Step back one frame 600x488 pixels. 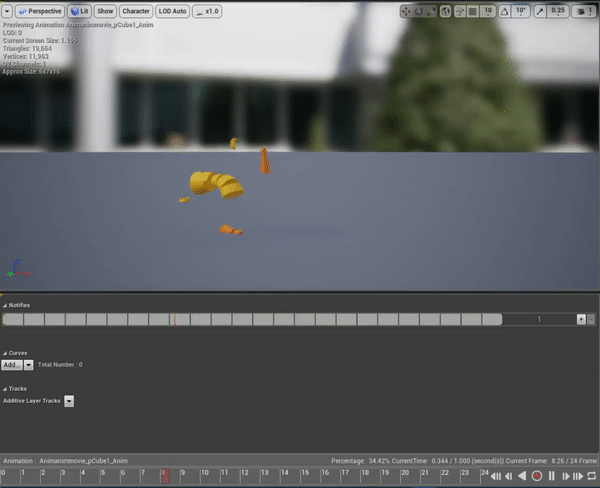[x=509, y=476]
